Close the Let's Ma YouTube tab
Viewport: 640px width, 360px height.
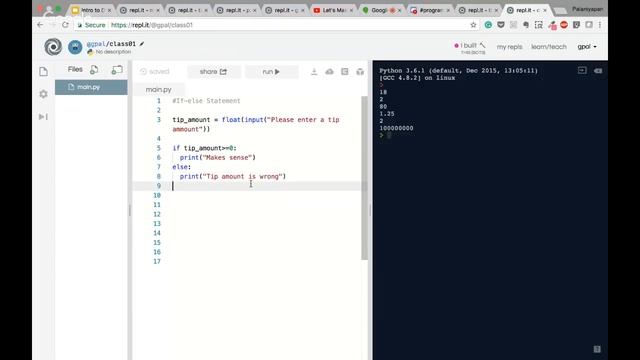click(351, 10)
